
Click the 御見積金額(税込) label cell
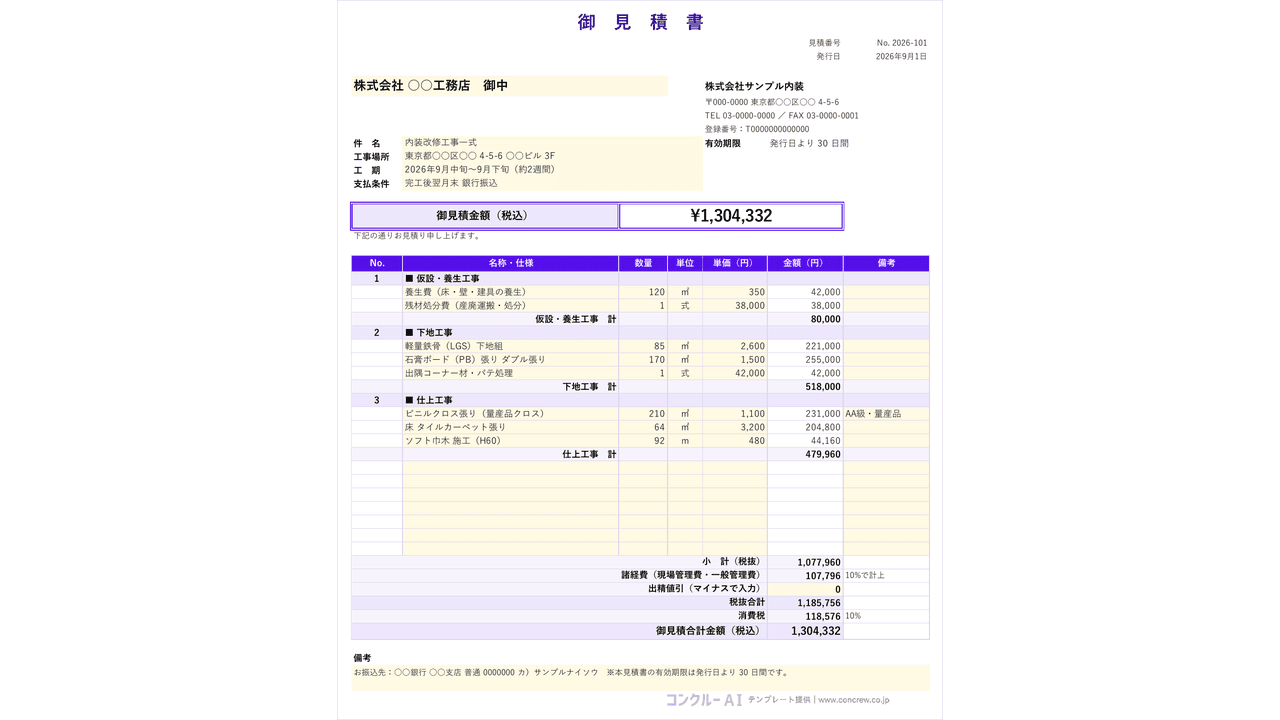[x=485, y=216]
